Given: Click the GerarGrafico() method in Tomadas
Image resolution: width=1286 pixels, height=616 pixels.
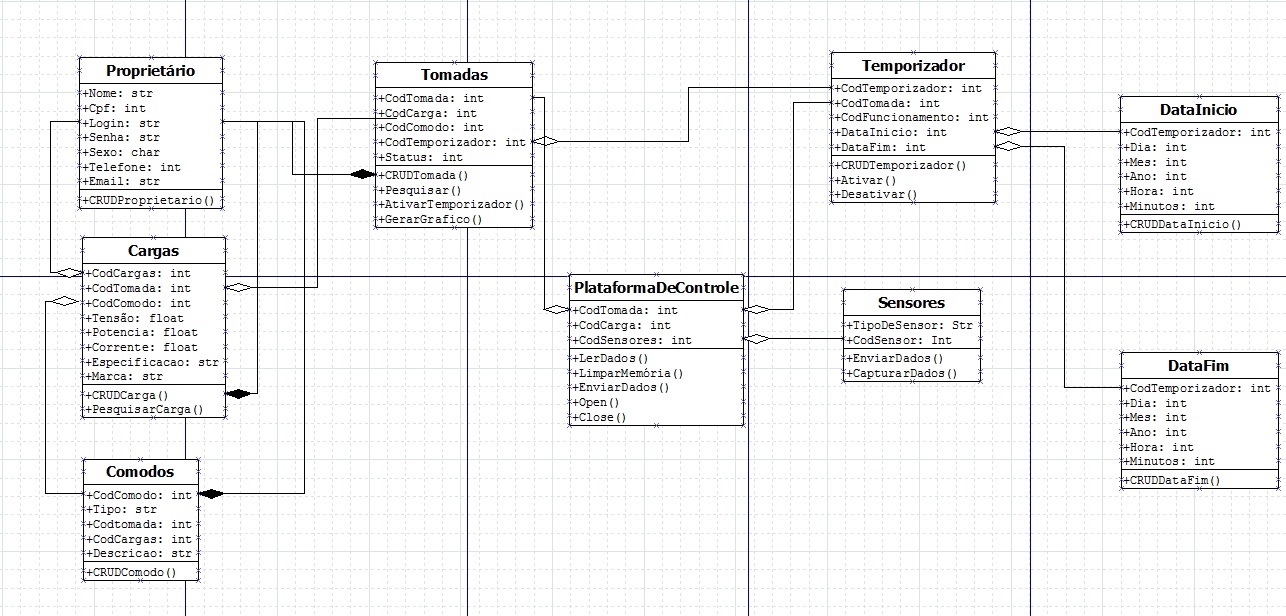Looking at the screenshot, I should tap(426, 219).
